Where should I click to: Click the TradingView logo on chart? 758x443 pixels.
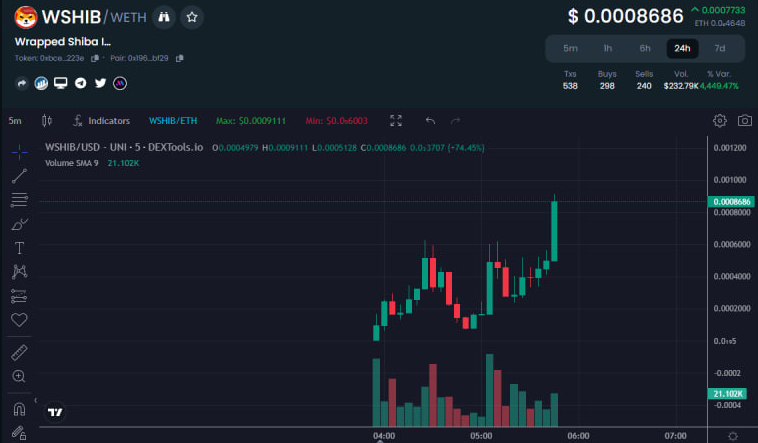55,412
